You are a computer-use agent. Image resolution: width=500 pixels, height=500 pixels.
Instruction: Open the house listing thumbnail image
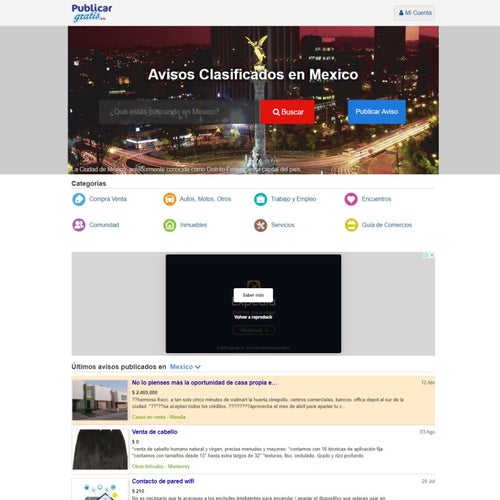tap(100, 400)
